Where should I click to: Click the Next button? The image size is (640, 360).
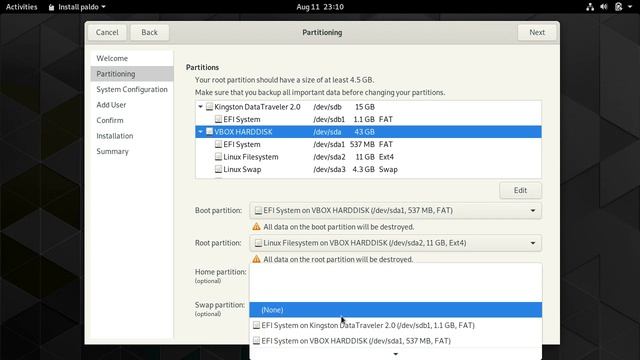tap(537, 32)
